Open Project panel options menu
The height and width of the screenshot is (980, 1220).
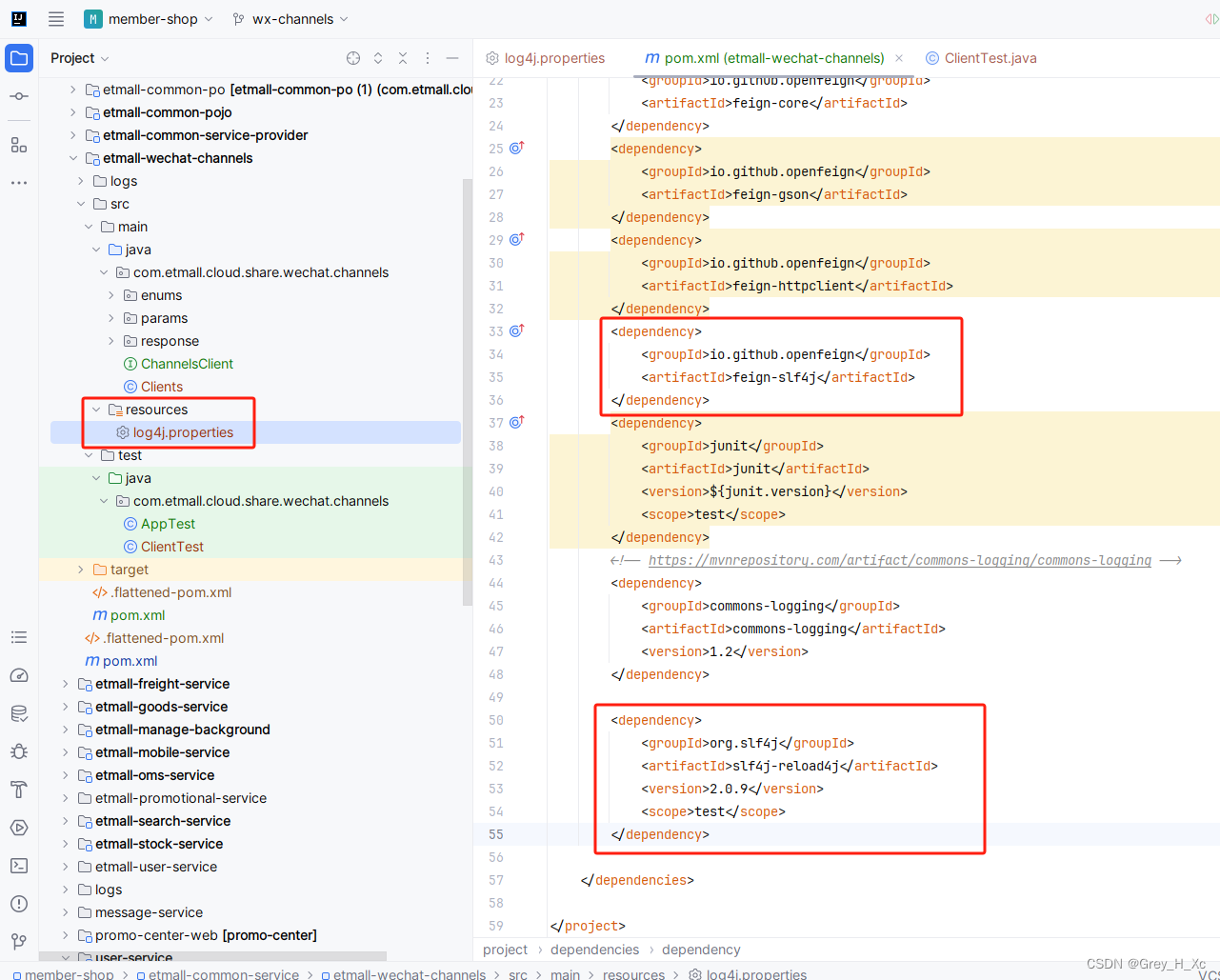[428, 58]
